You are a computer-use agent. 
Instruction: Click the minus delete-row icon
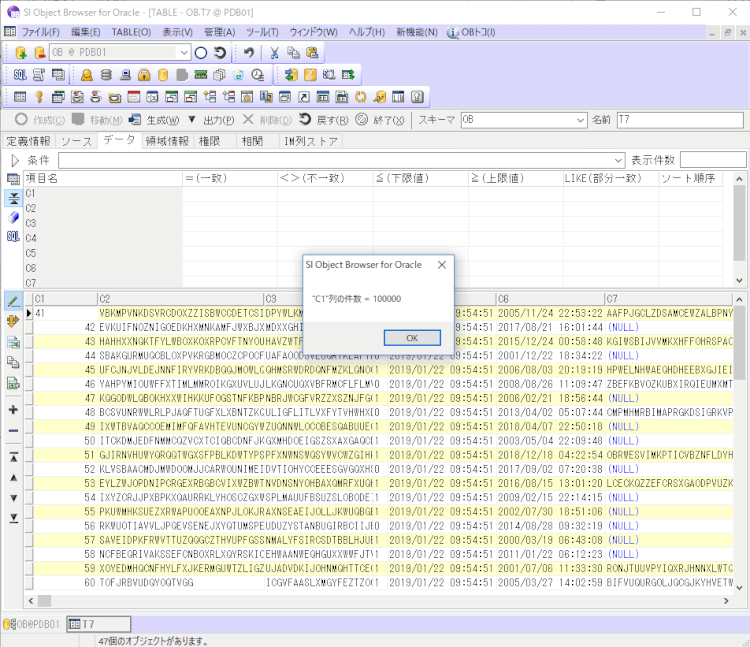point(13,431)
